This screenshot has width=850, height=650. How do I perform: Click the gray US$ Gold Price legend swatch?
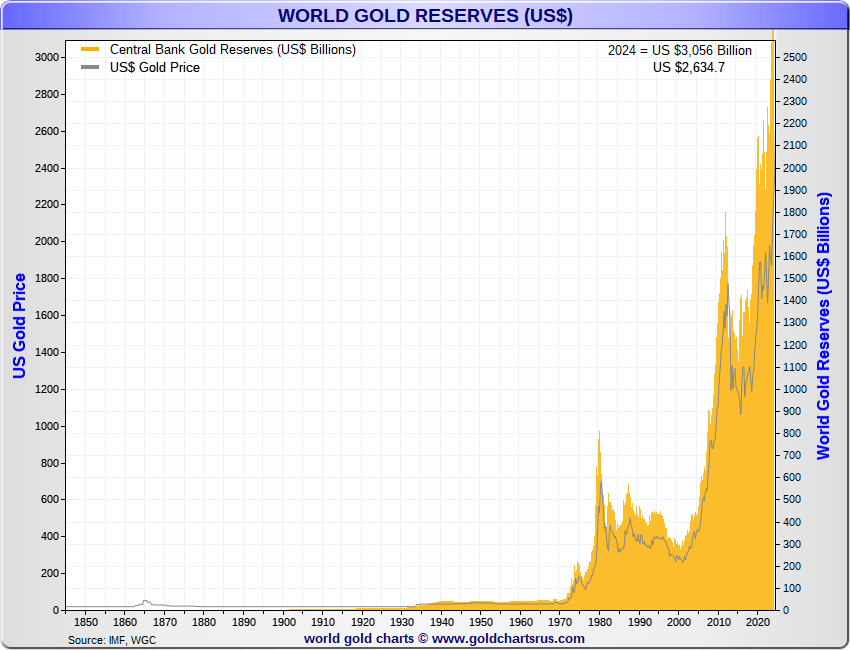pyautogui.click(x=90, y=68)
